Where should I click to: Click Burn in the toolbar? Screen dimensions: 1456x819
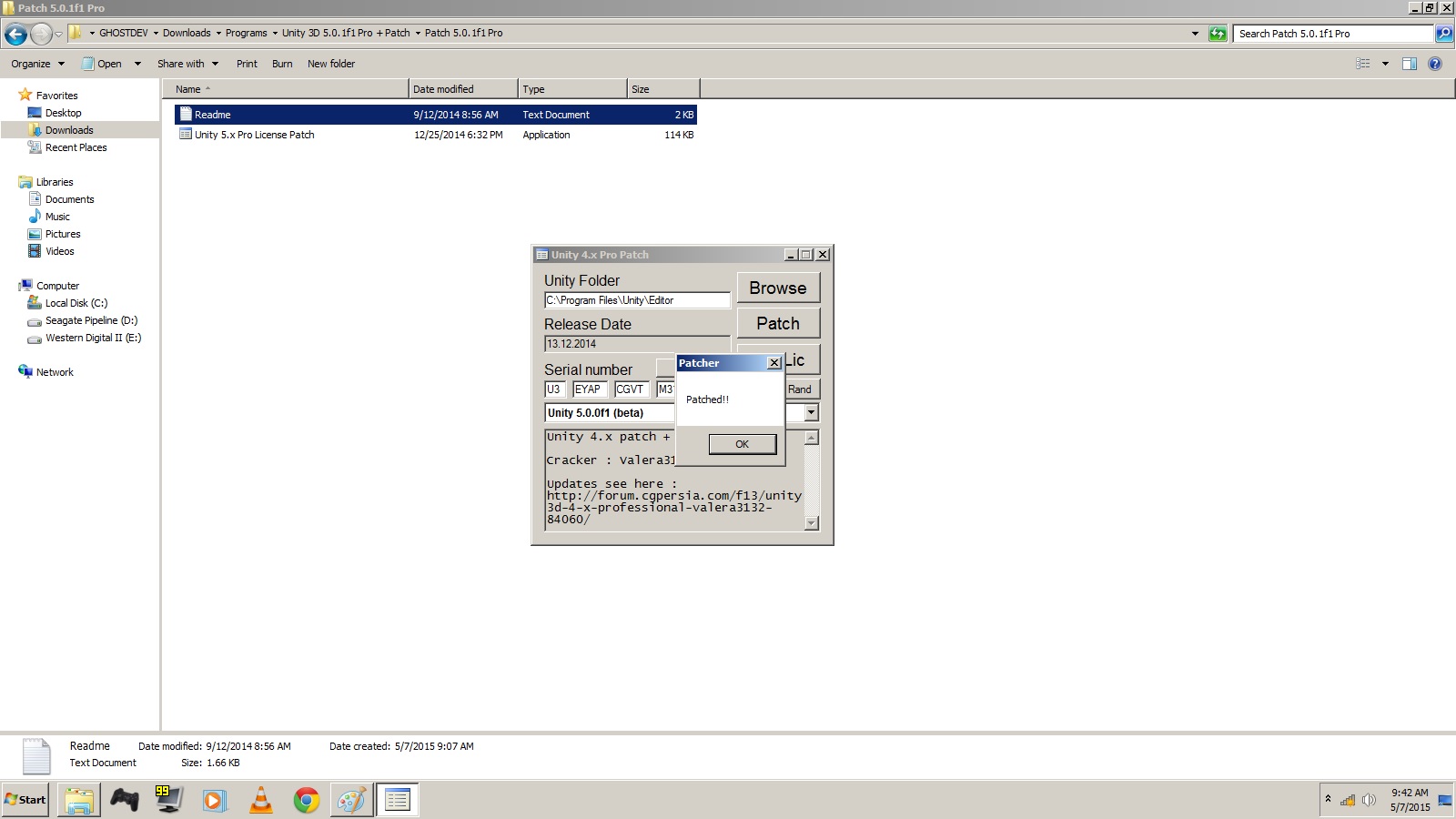[282, 64]
